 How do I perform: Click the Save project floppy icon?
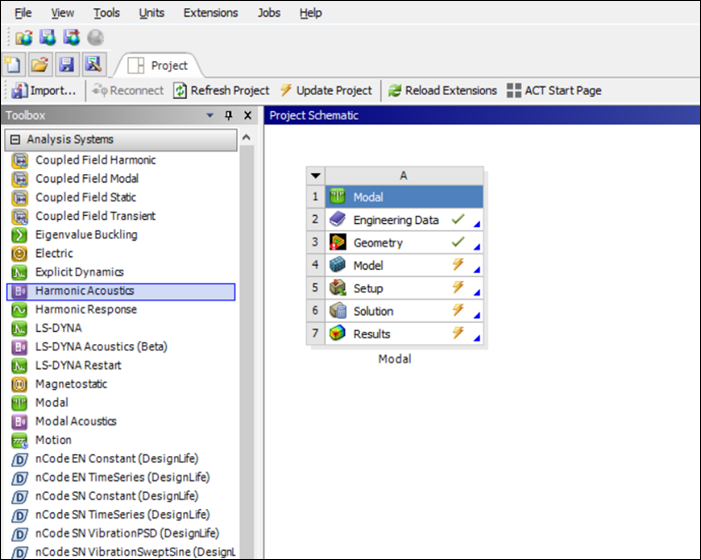tap(66, 65)
